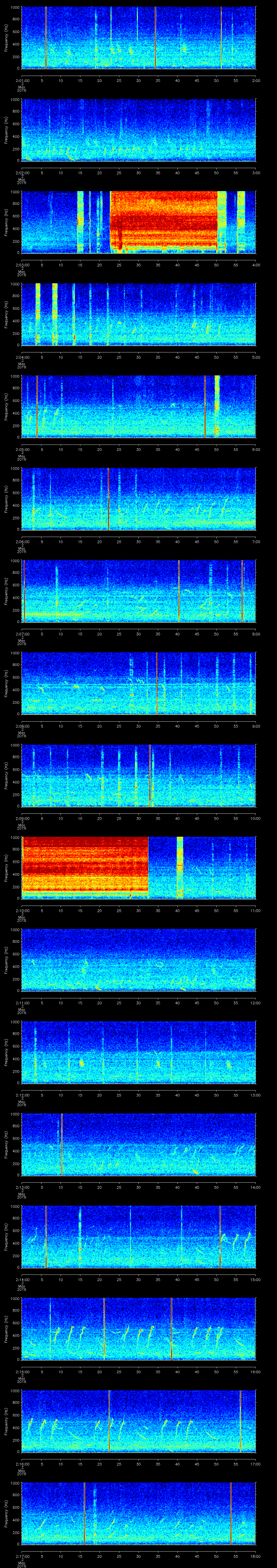The height and width of the screenshot is (1568, 277).
Task: Click the 2:16:00 start time label
Action: point(22,1464)
